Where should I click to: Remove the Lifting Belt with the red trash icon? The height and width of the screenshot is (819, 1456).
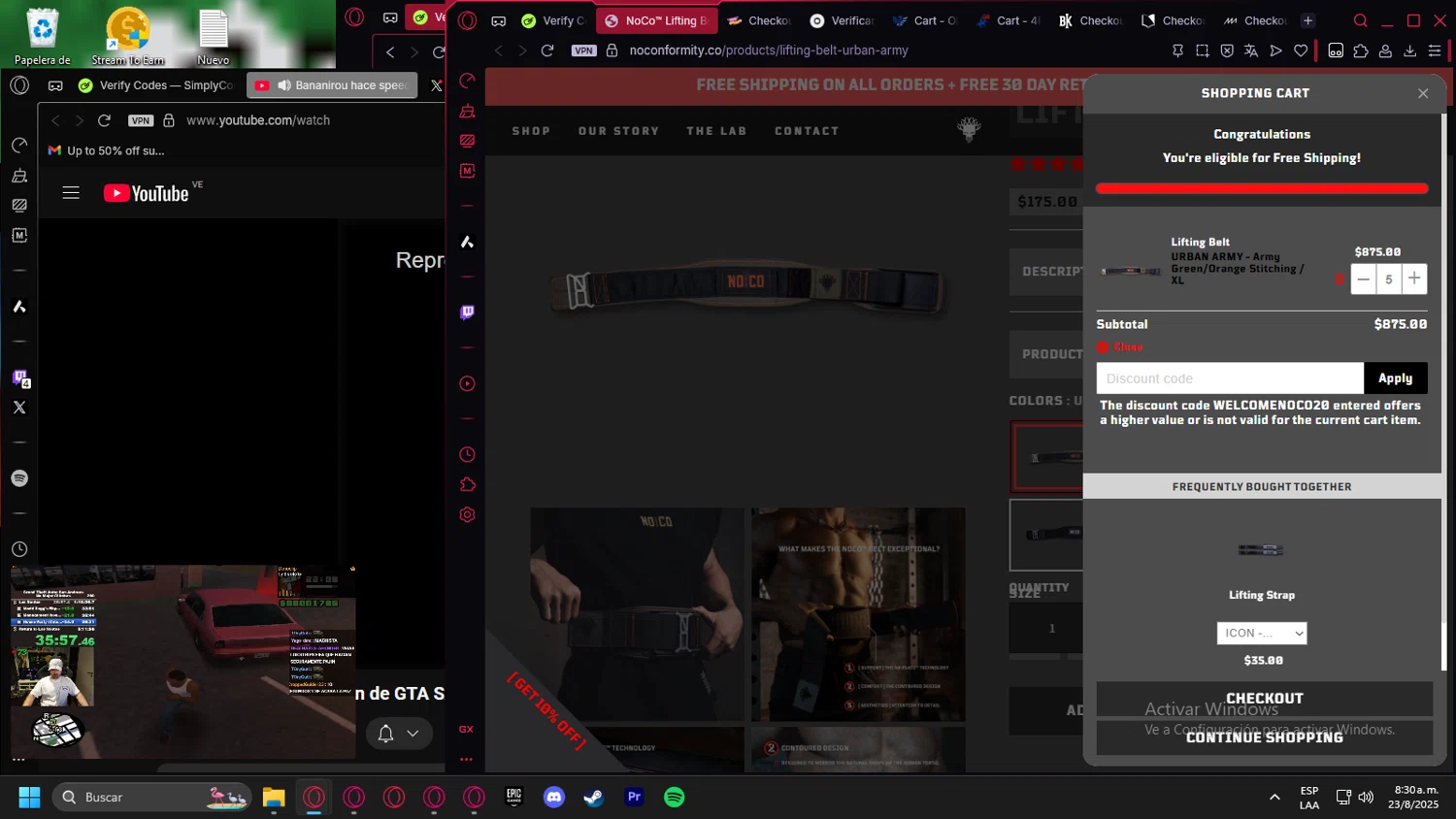click(x=1340, y=279)
